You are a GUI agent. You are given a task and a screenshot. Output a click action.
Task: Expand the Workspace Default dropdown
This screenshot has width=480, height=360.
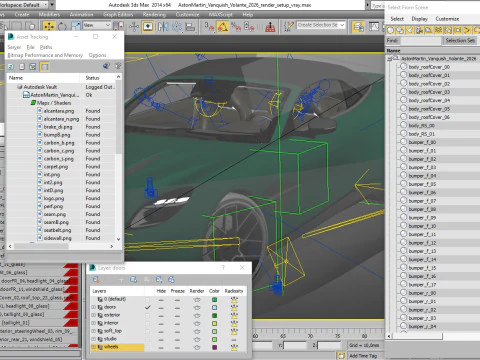(27, 5)
